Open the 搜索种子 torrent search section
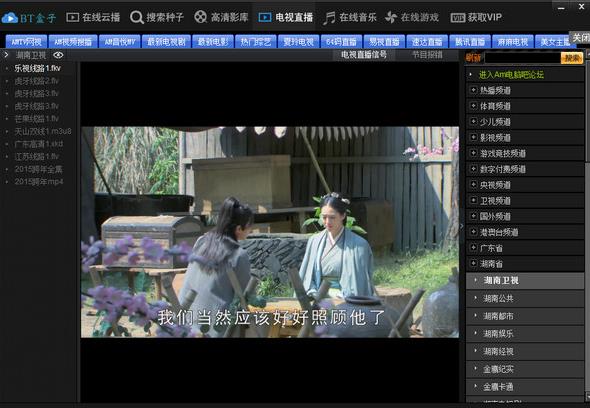The height and width of the screenshot is (408, 590). click(x=157, y=17)
